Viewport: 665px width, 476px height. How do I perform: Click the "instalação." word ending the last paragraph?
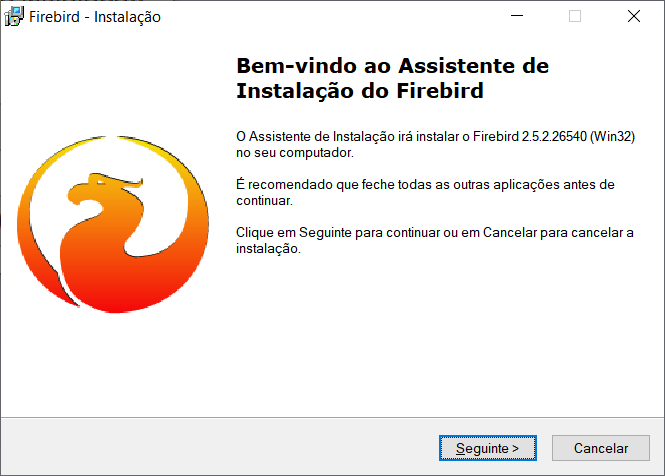pyautogui.click(x=268, y=249)
